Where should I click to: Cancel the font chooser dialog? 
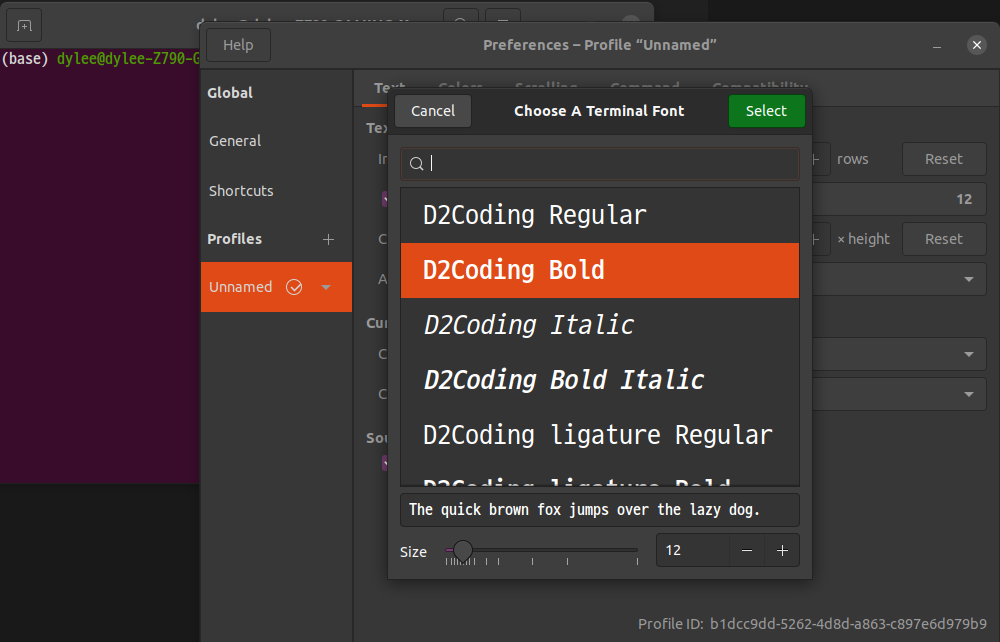click(x=433, y=111)
